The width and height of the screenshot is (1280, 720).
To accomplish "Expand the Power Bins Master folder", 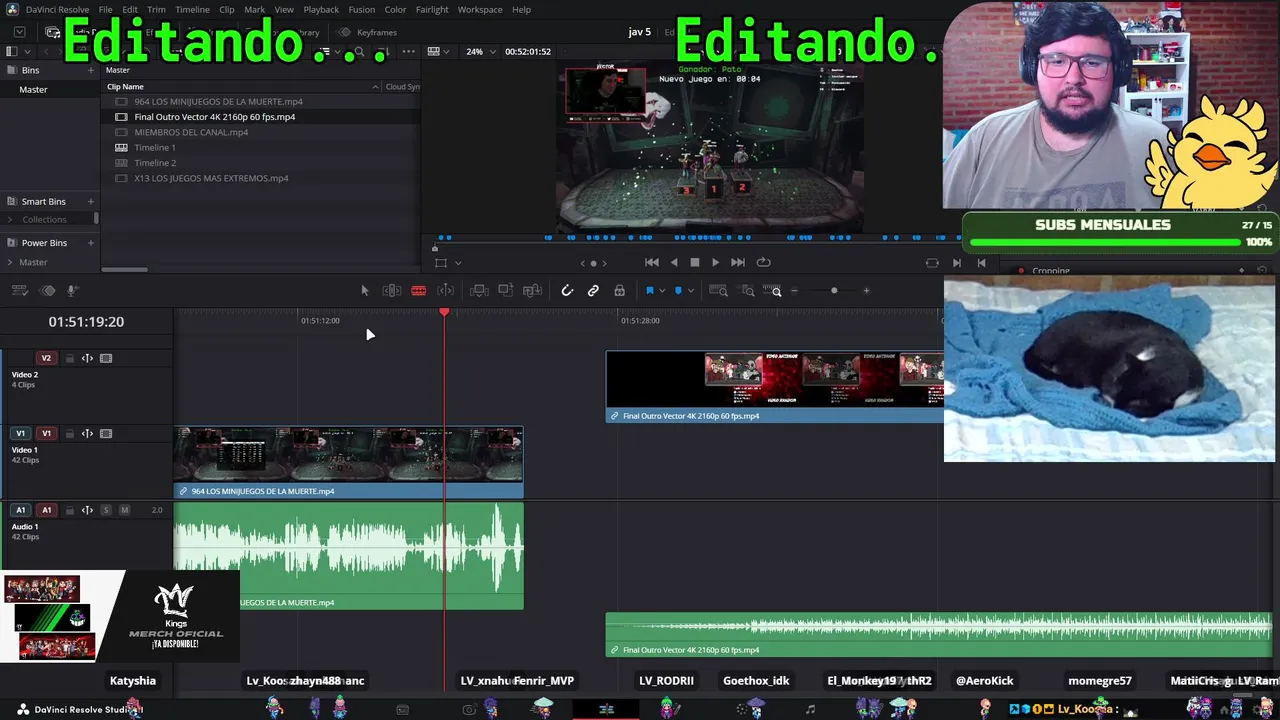I will (x=10, y=263).
